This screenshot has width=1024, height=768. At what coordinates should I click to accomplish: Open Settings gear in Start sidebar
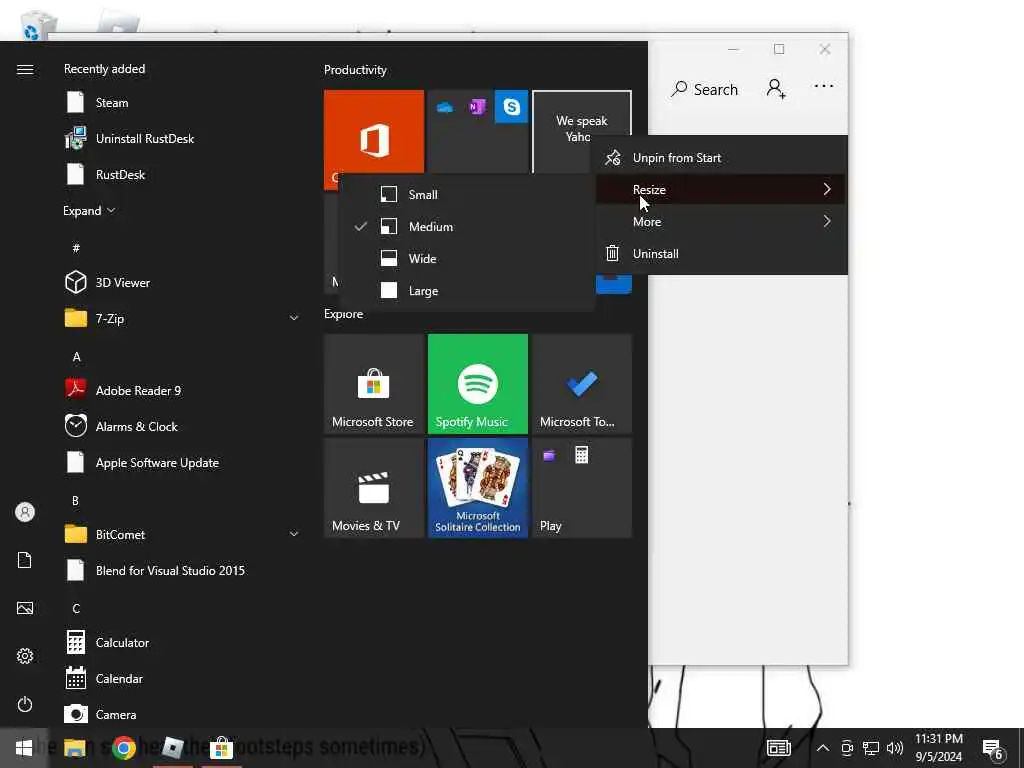(x=25, y=656)
